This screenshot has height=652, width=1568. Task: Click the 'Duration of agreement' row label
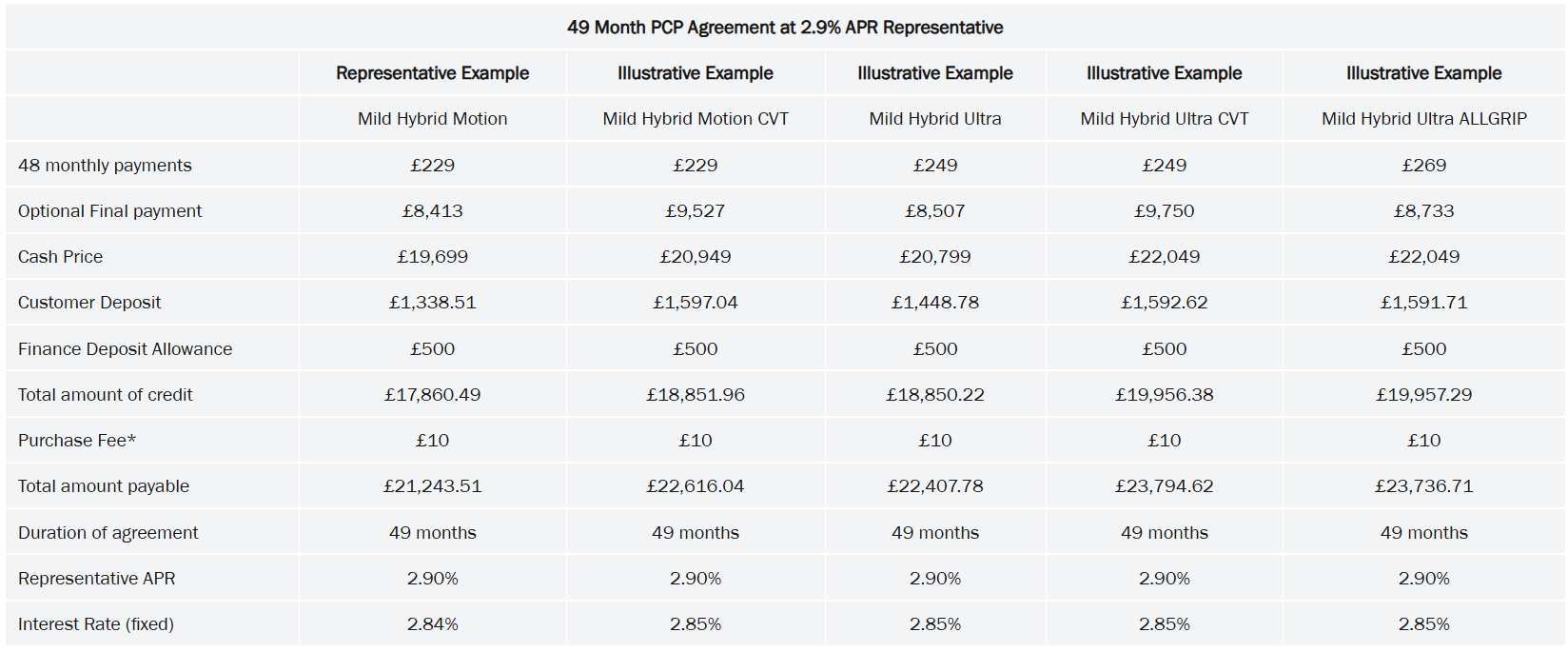(x=108, y=533)
